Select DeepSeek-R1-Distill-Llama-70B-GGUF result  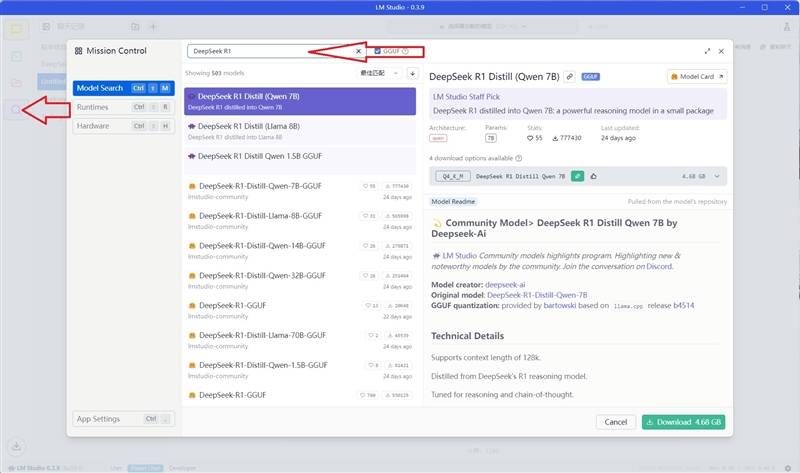tap(300, 340)
